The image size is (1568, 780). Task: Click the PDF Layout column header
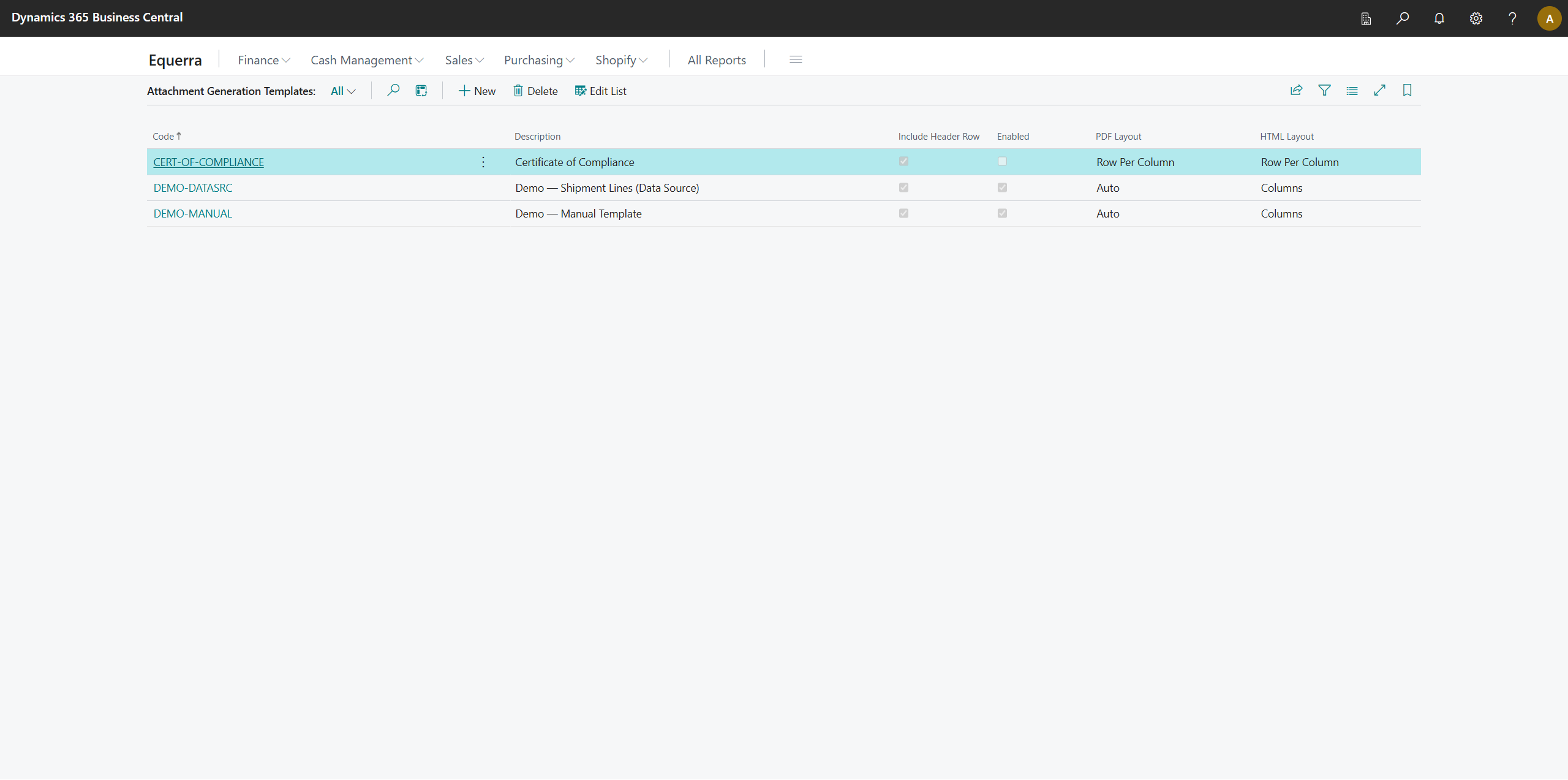pos(1118,136)
